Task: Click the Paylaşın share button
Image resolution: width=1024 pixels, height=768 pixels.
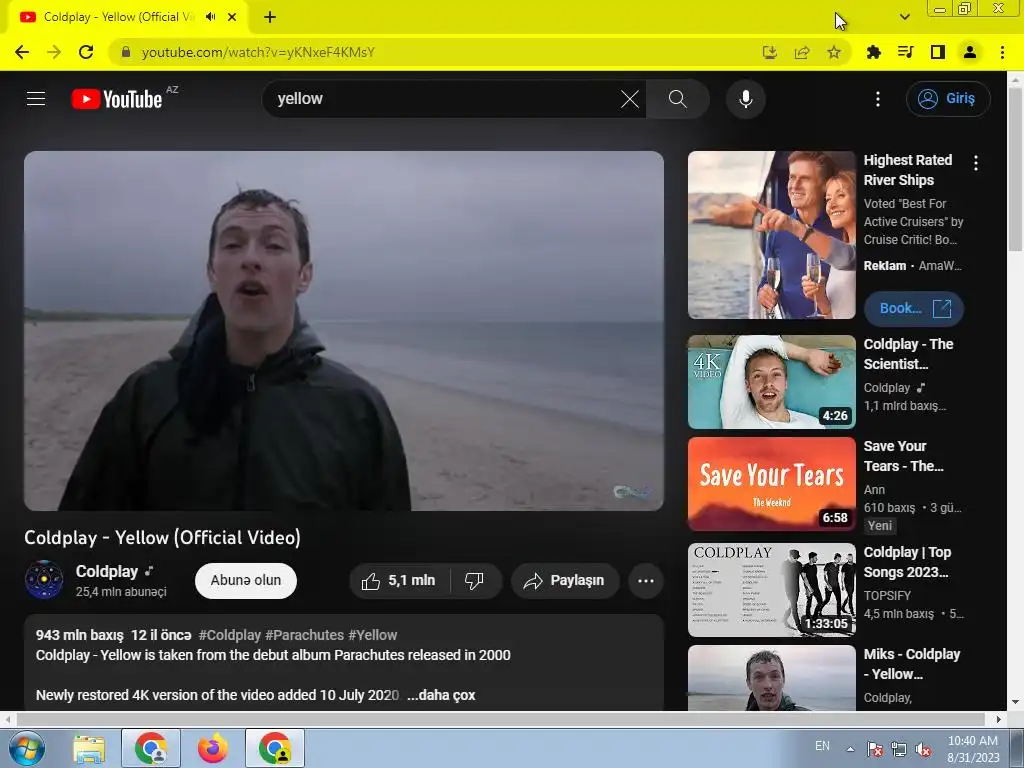Action: coord(565,581)
